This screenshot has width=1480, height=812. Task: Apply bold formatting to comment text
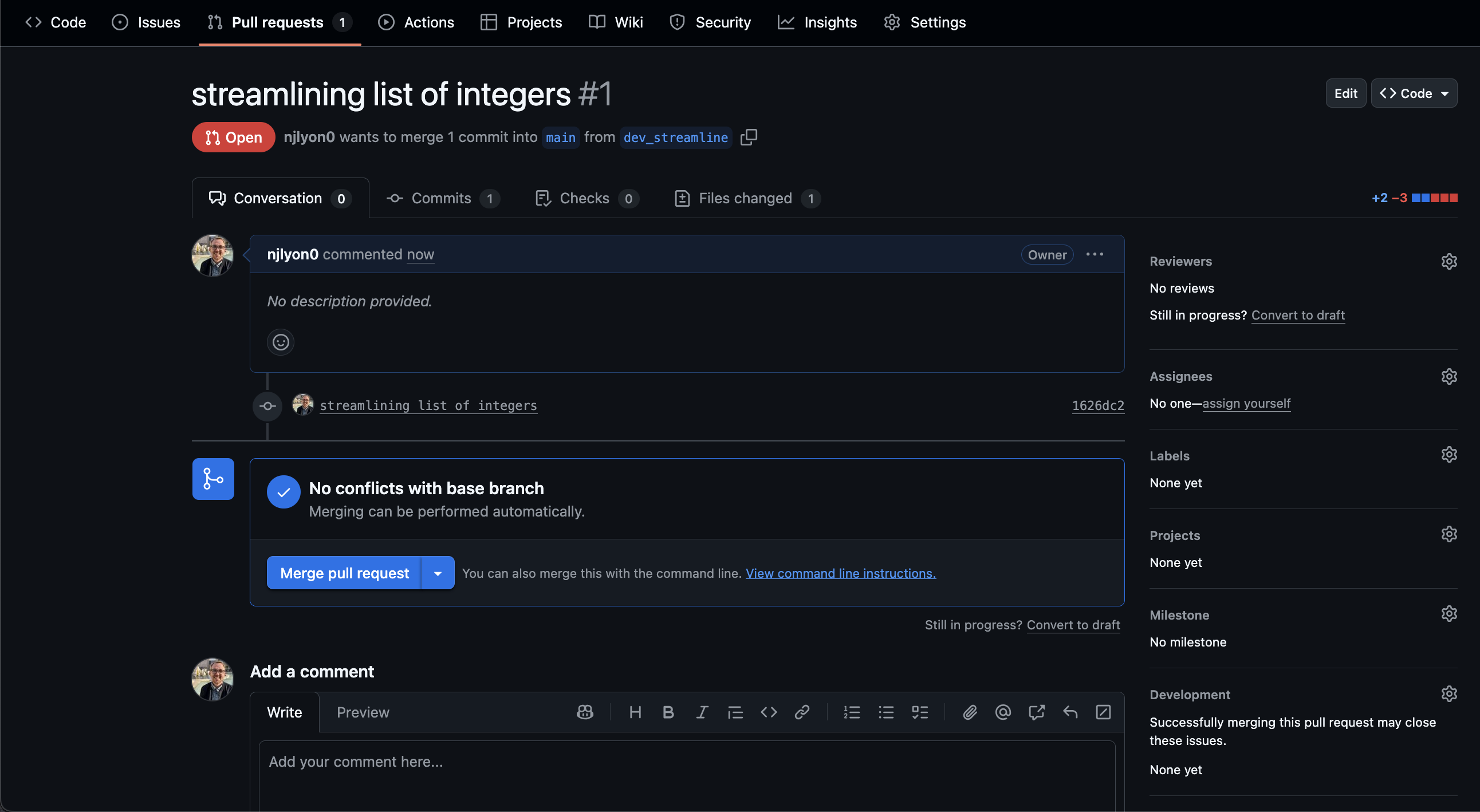click(668, 712)
